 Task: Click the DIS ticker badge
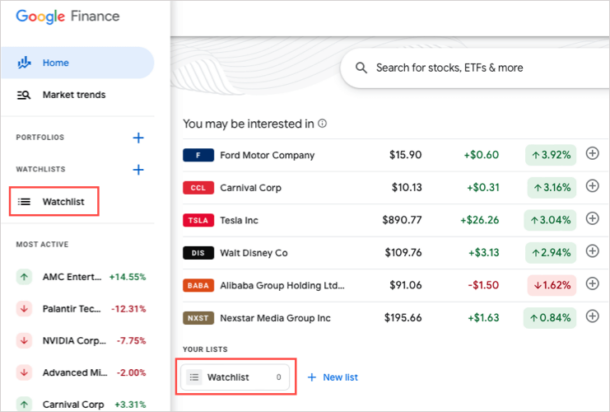click(198, 253)
